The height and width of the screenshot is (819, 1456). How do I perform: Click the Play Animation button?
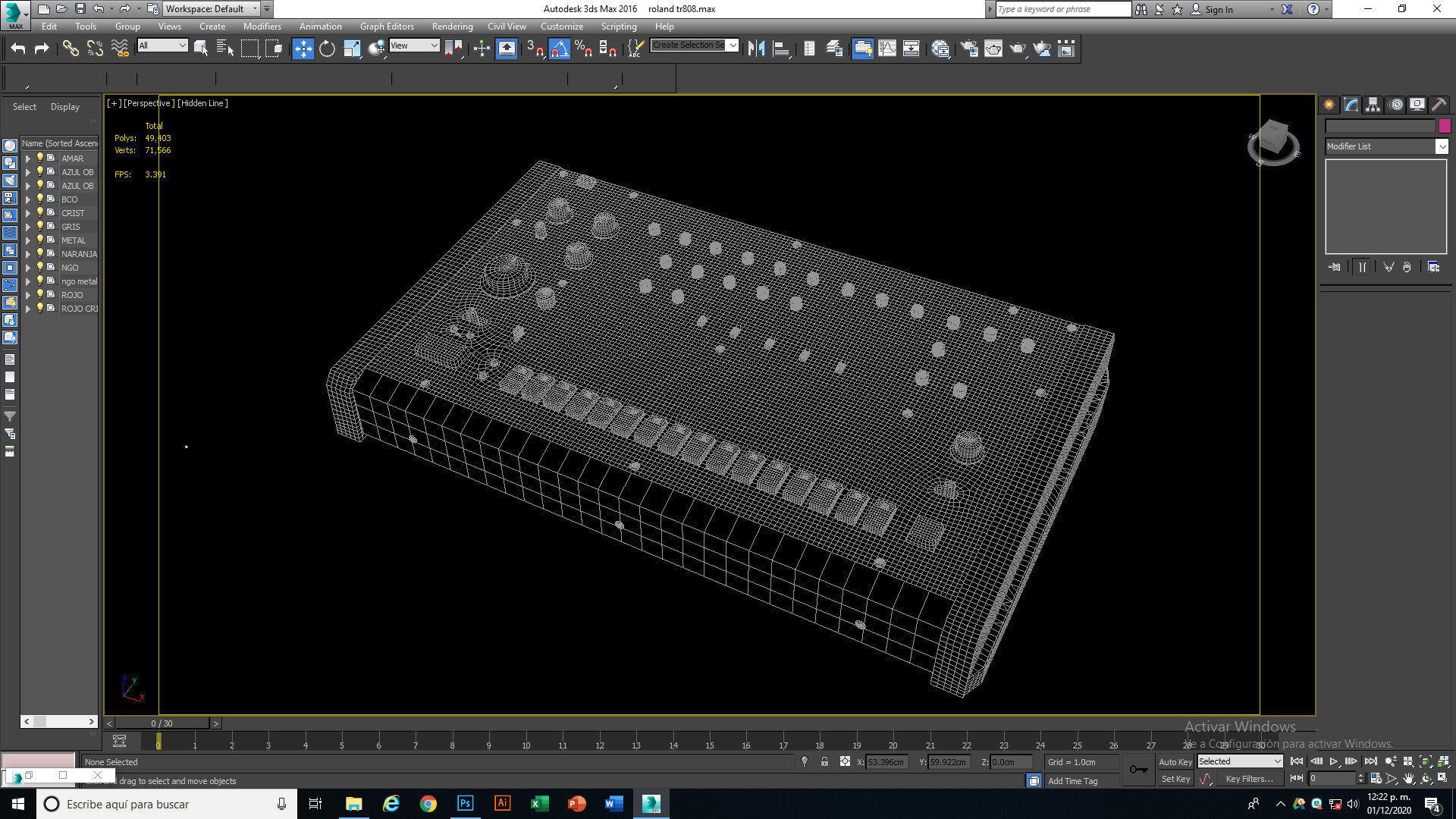tap(1333, 761)
